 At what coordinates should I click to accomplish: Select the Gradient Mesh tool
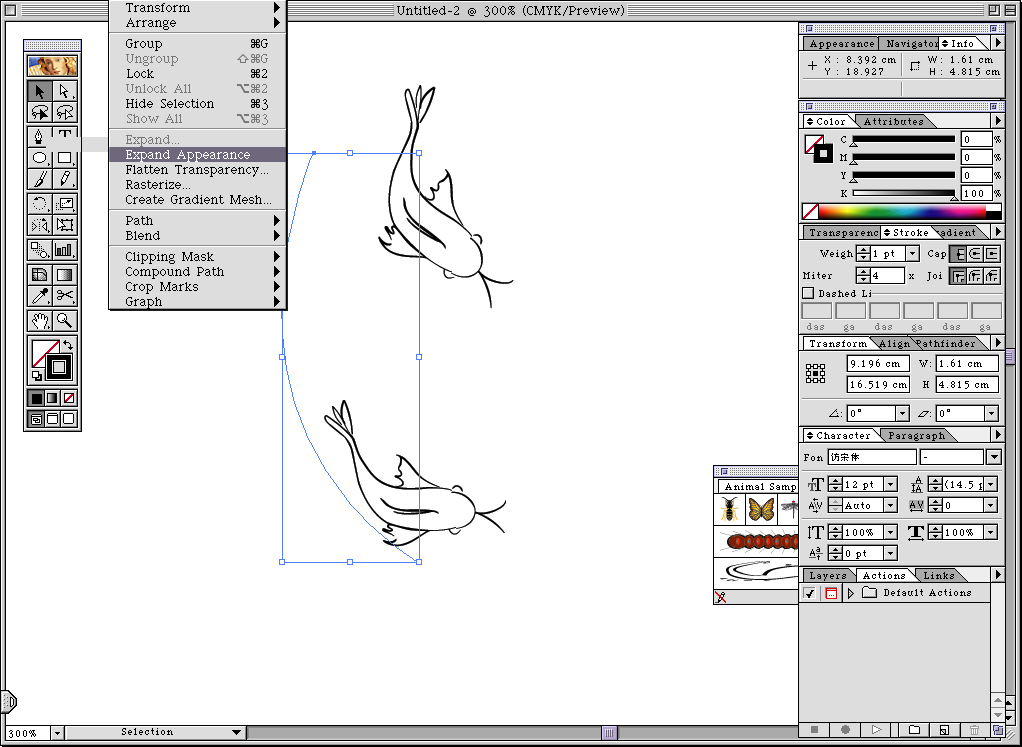pyautogui.click(x=40, y=274)
